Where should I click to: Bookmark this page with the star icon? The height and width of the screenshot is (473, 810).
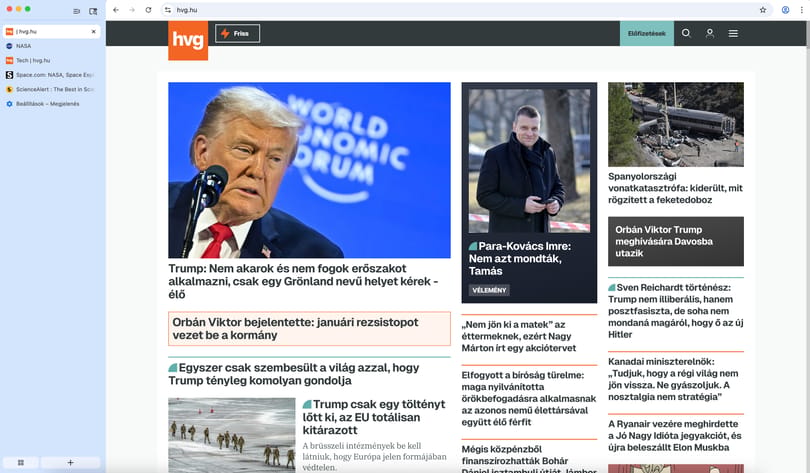[762, 10]
